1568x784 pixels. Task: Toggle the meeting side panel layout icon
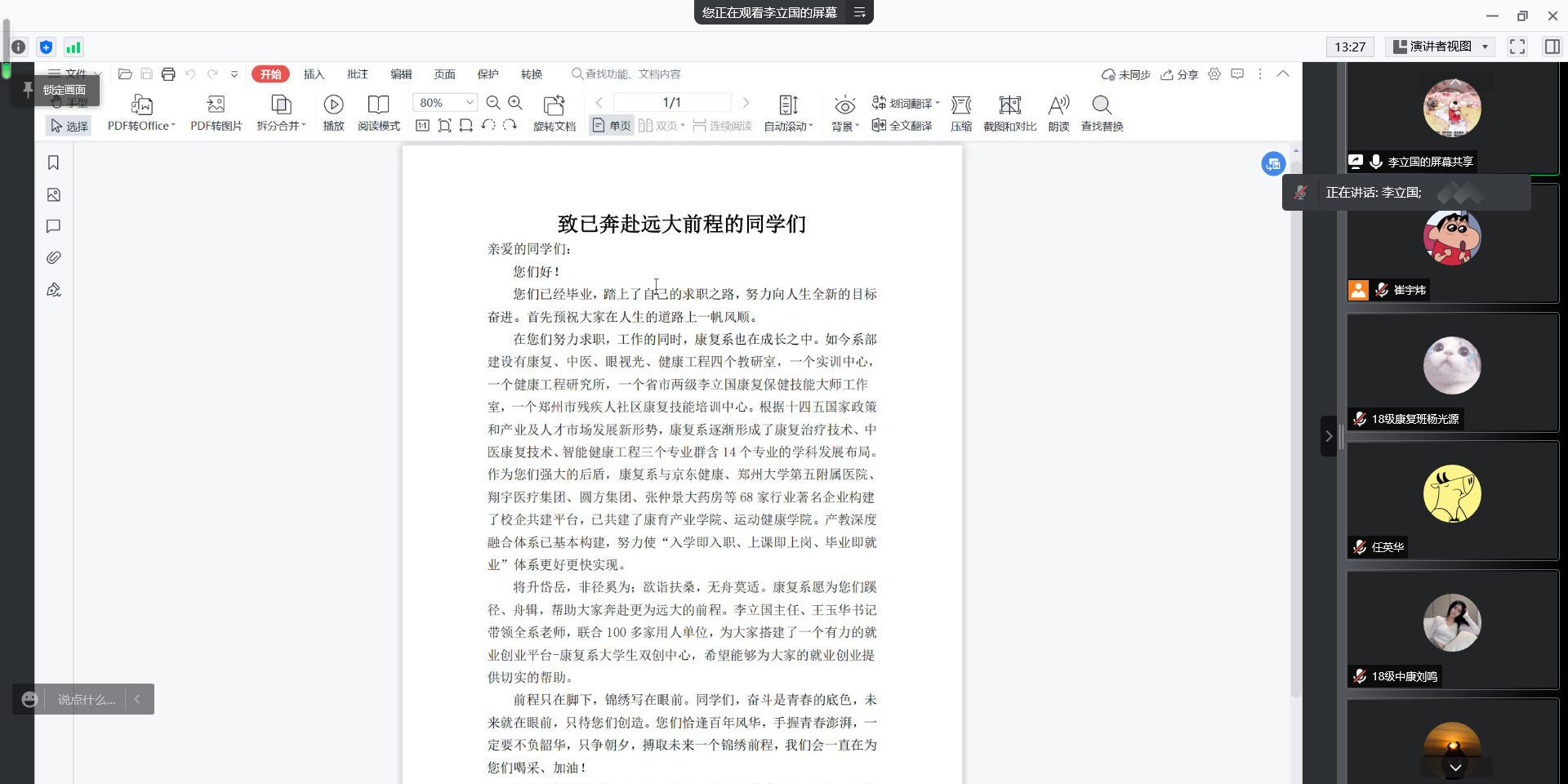[x=1552, y=47]
